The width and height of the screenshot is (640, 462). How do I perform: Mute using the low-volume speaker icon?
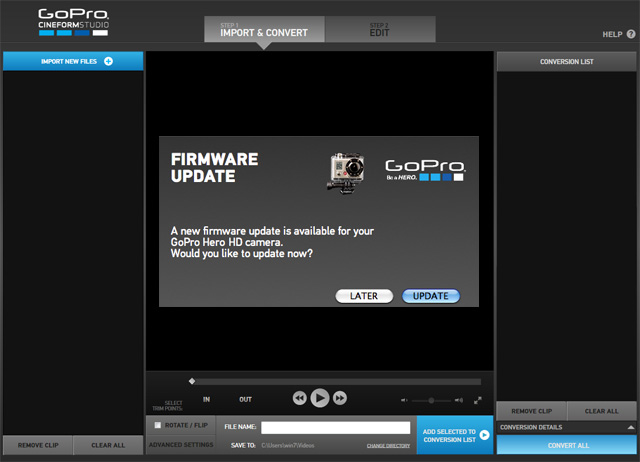[405, 400]
